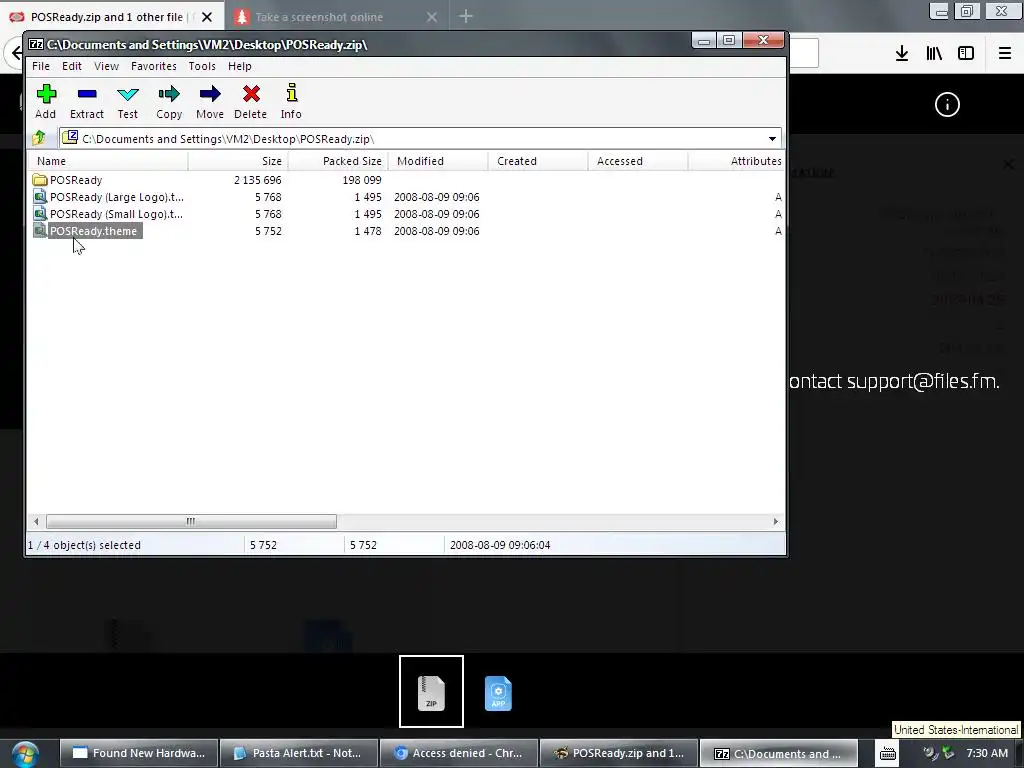The height and width of the screenshot is (768, 1024).
Task: Toggle the browser sidebar icon
Action: [x=966, y=53]
